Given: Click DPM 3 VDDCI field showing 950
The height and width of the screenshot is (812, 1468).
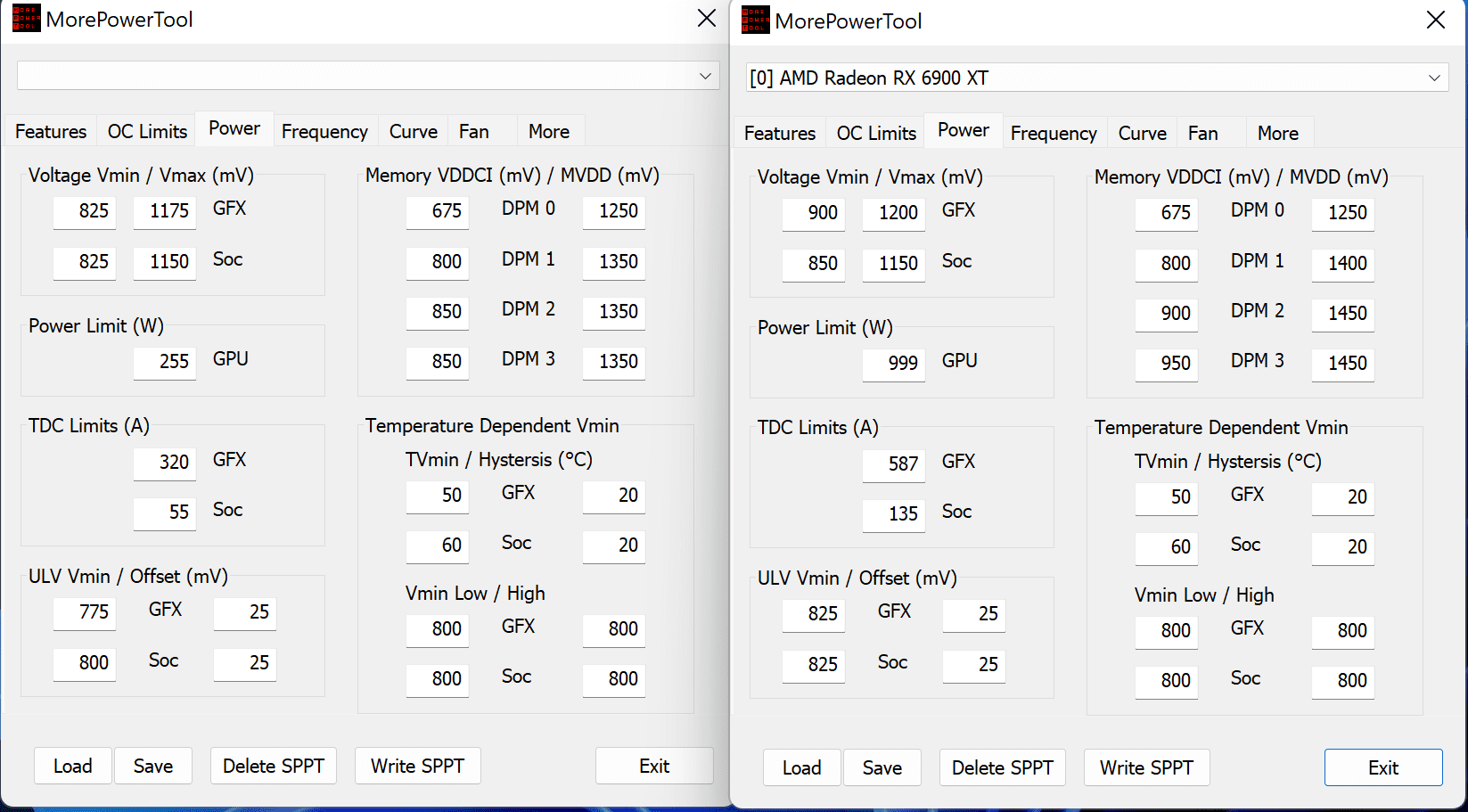Looking at the screenshot, I should click(1167, 364).
